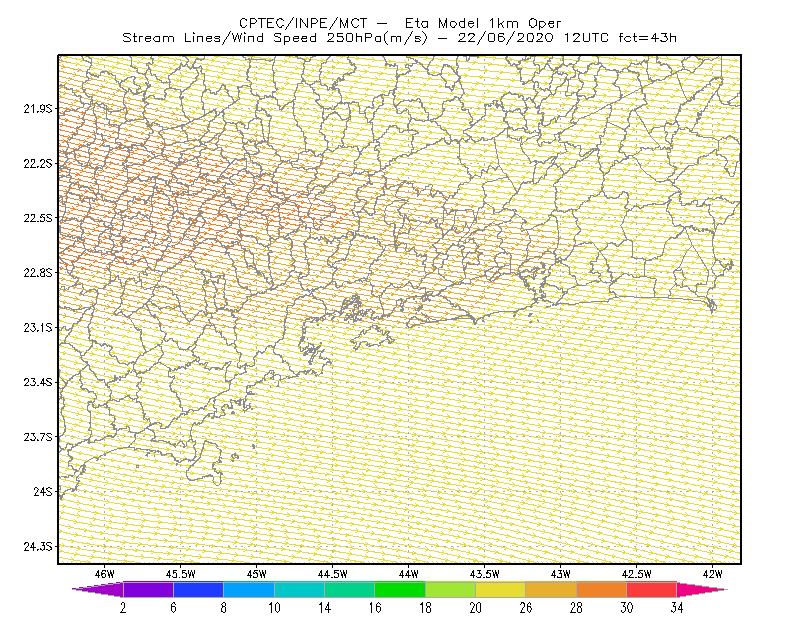Image resolution: width=800 pixels, height=618 pixels.
Task: Click the '43W' longitude label
Action: [x=561, y=574]
